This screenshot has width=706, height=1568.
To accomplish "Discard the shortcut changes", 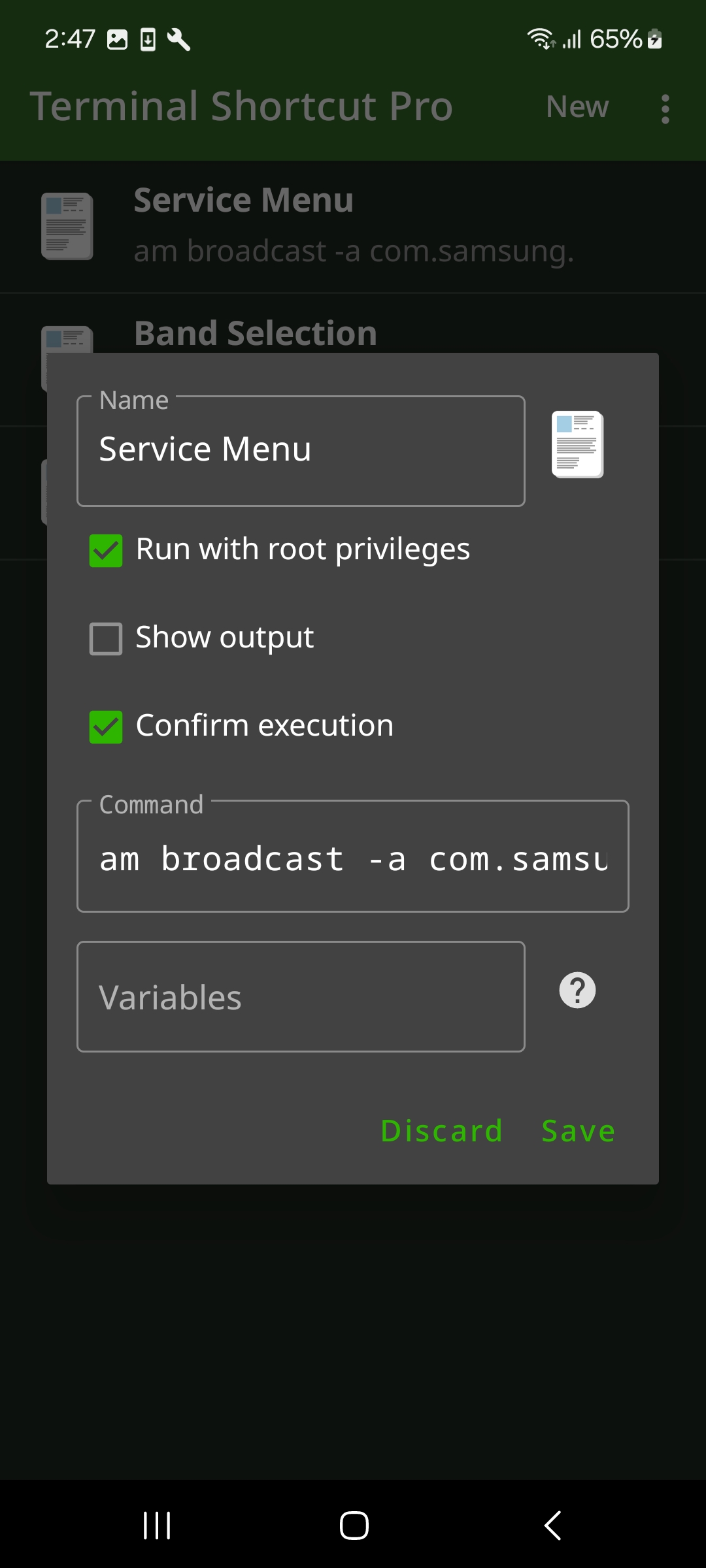I will (442, 1131).
